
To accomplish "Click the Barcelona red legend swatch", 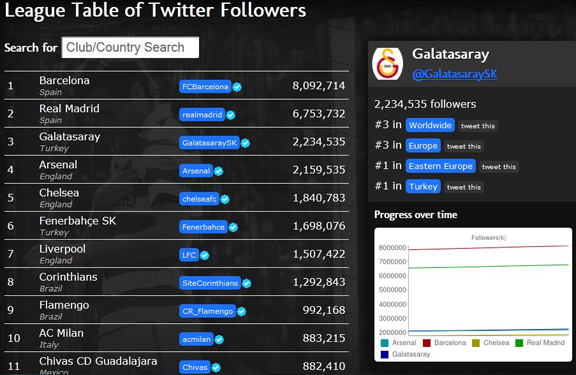I will click(x=426, y=343).
